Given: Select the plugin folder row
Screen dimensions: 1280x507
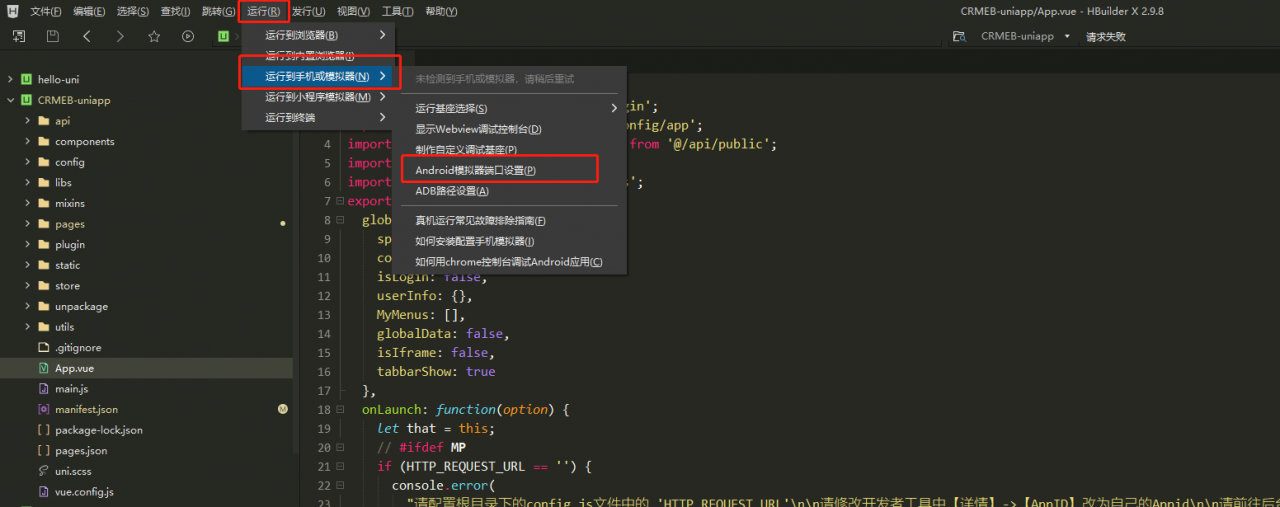Looking at the screenshot, I should point(146,244).
